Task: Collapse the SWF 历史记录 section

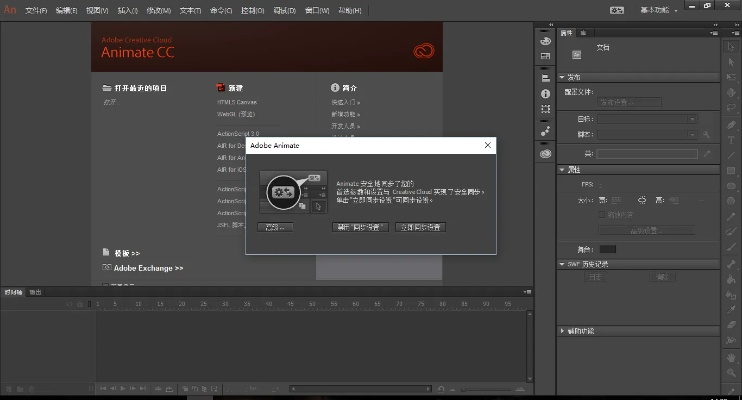Action: point(562,264)
